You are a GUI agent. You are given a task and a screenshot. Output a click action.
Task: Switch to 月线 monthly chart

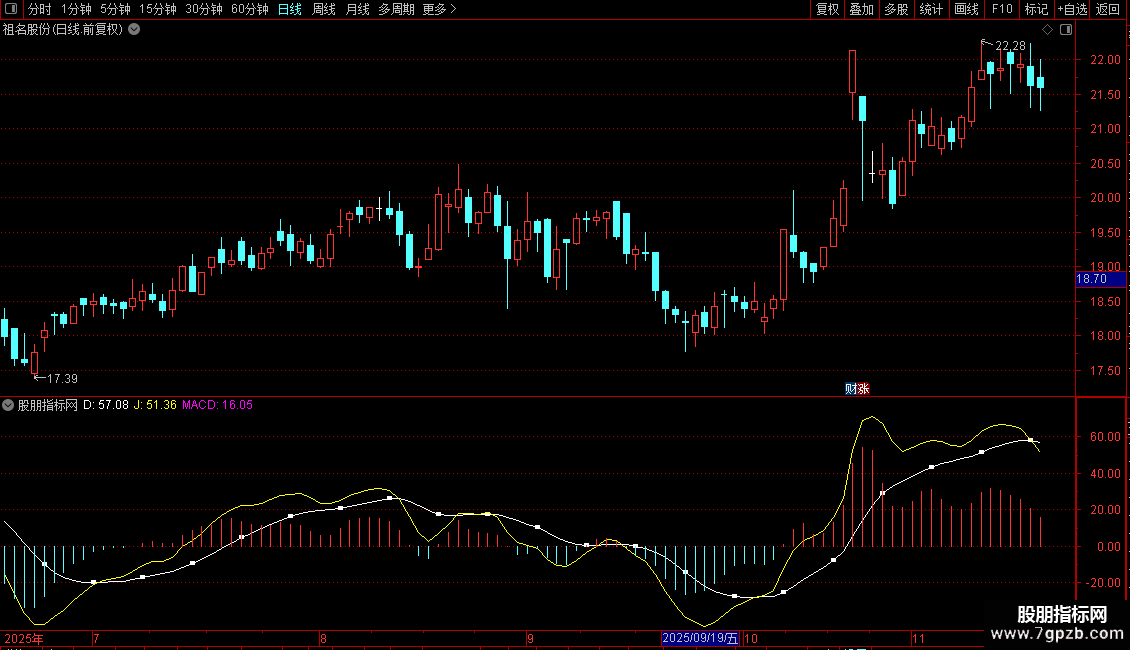click(x=357, y=9)
